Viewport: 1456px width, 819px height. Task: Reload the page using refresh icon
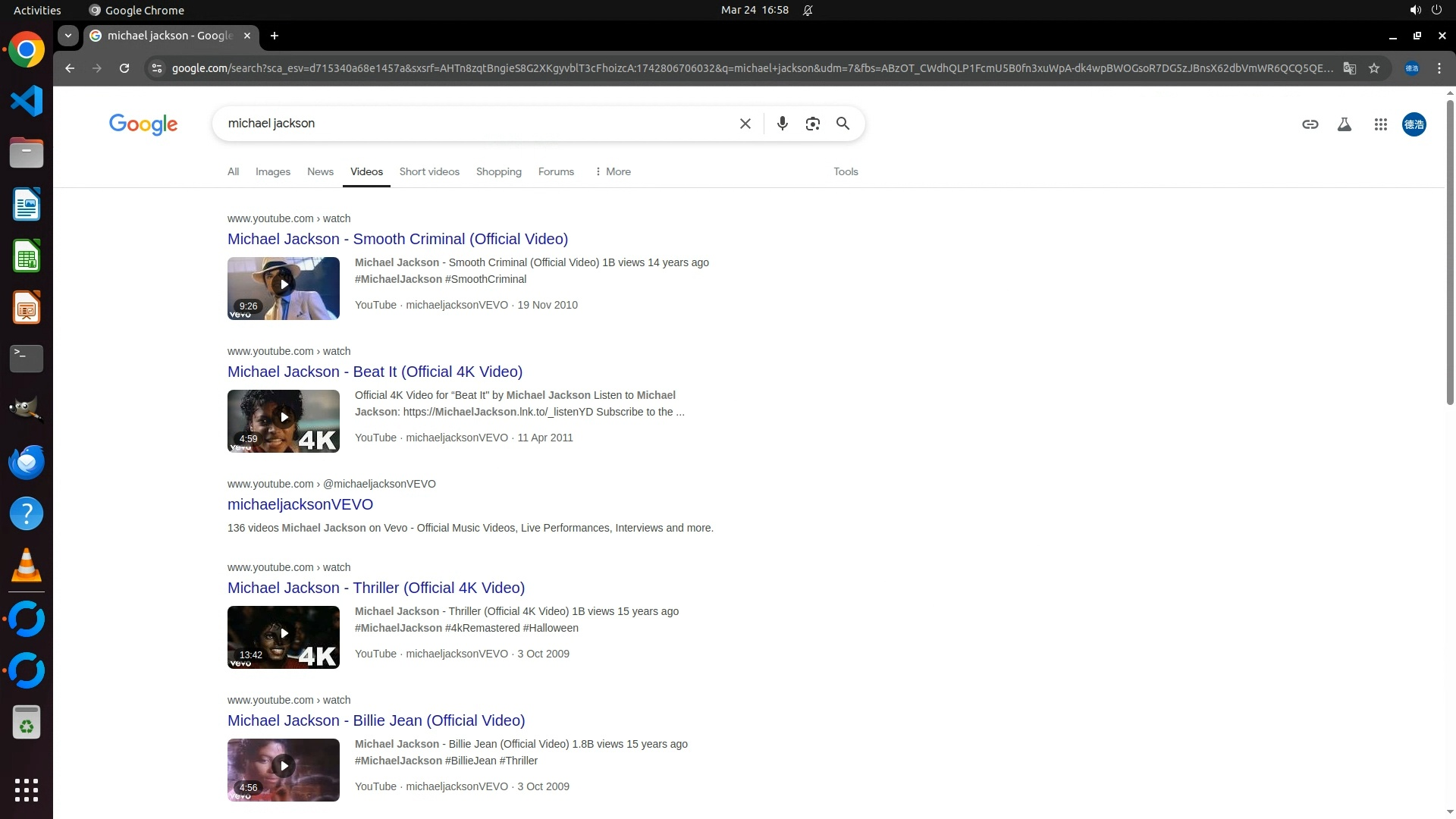124,68
